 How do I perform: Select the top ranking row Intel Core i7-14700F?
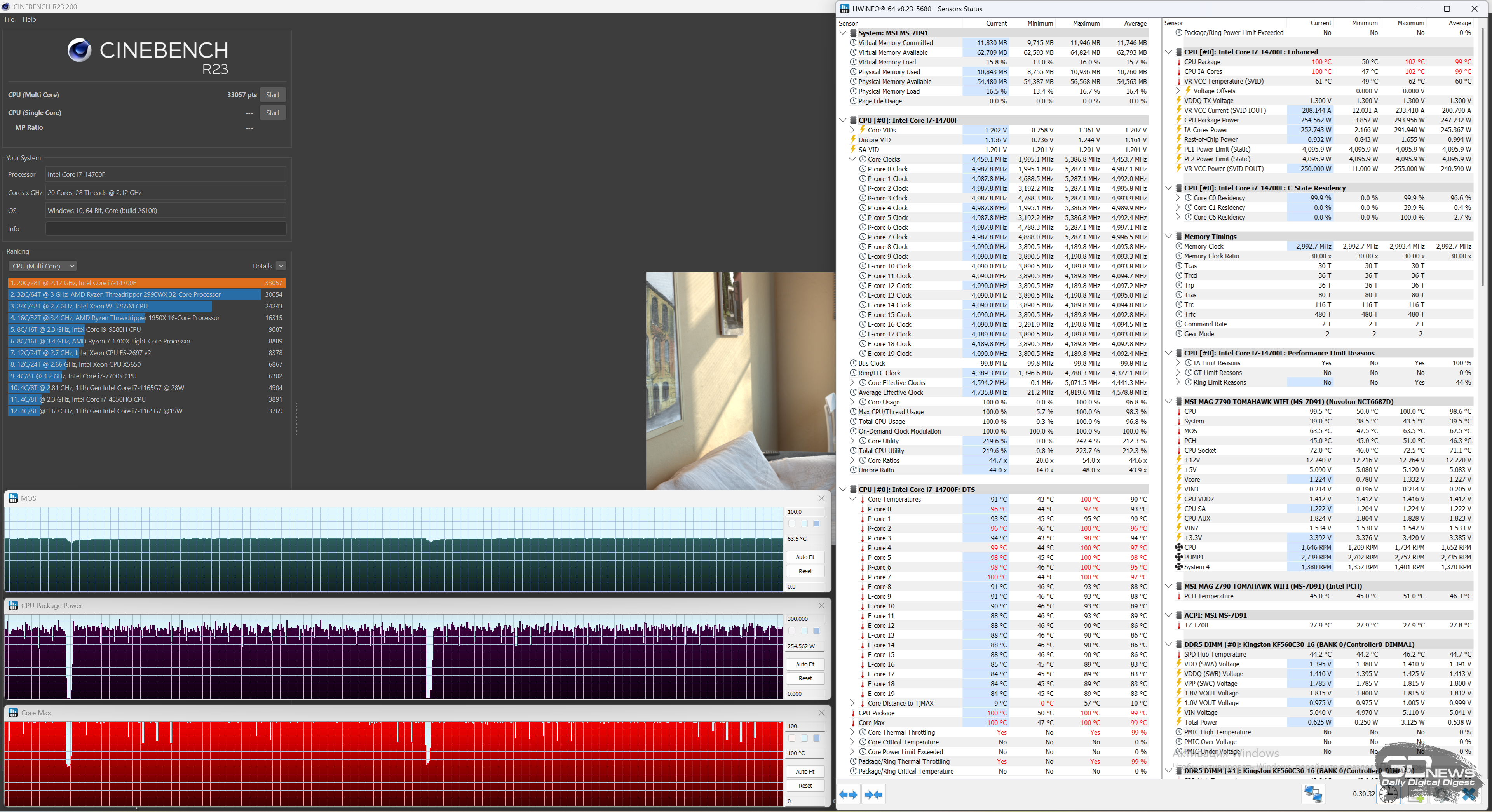(x=146, y=282)
